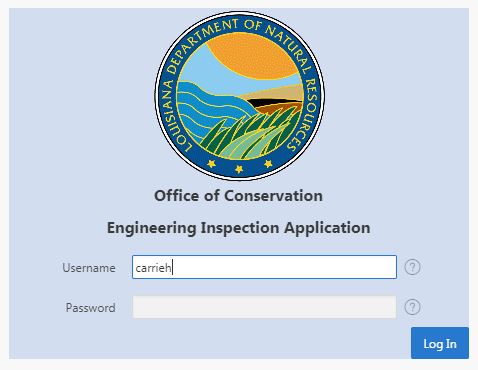Focus the empty Password input field
Screen dimensions: 478x370
[264, 307]
